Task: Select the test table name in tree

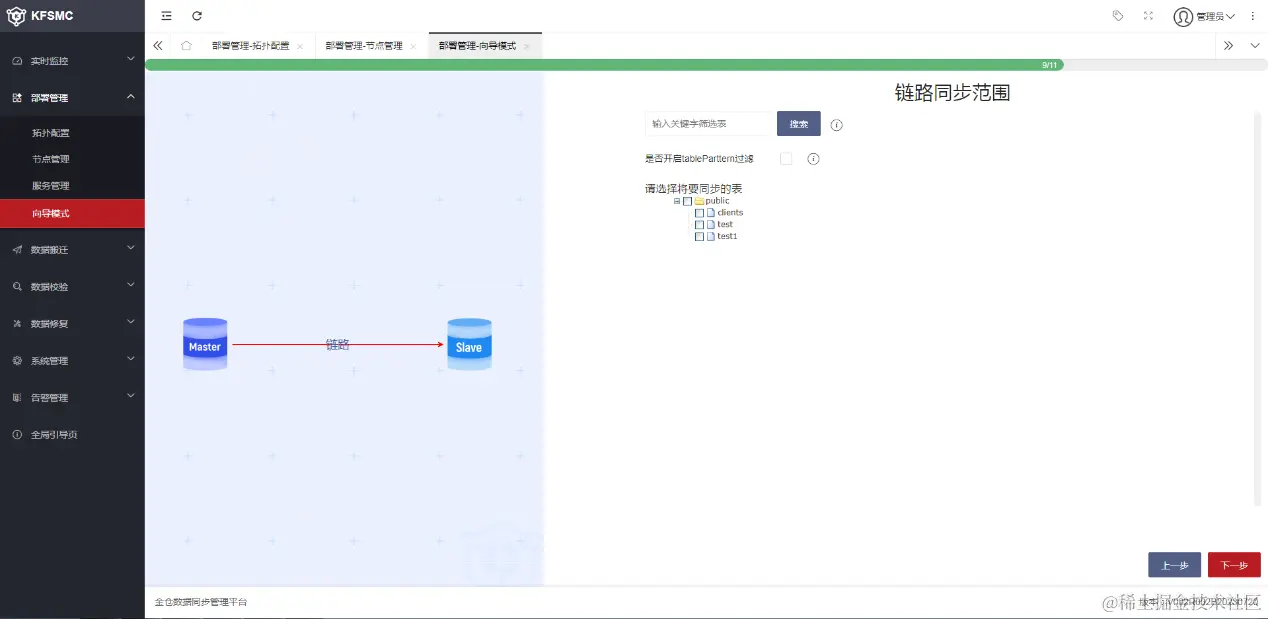Action: tap(725, 225)
